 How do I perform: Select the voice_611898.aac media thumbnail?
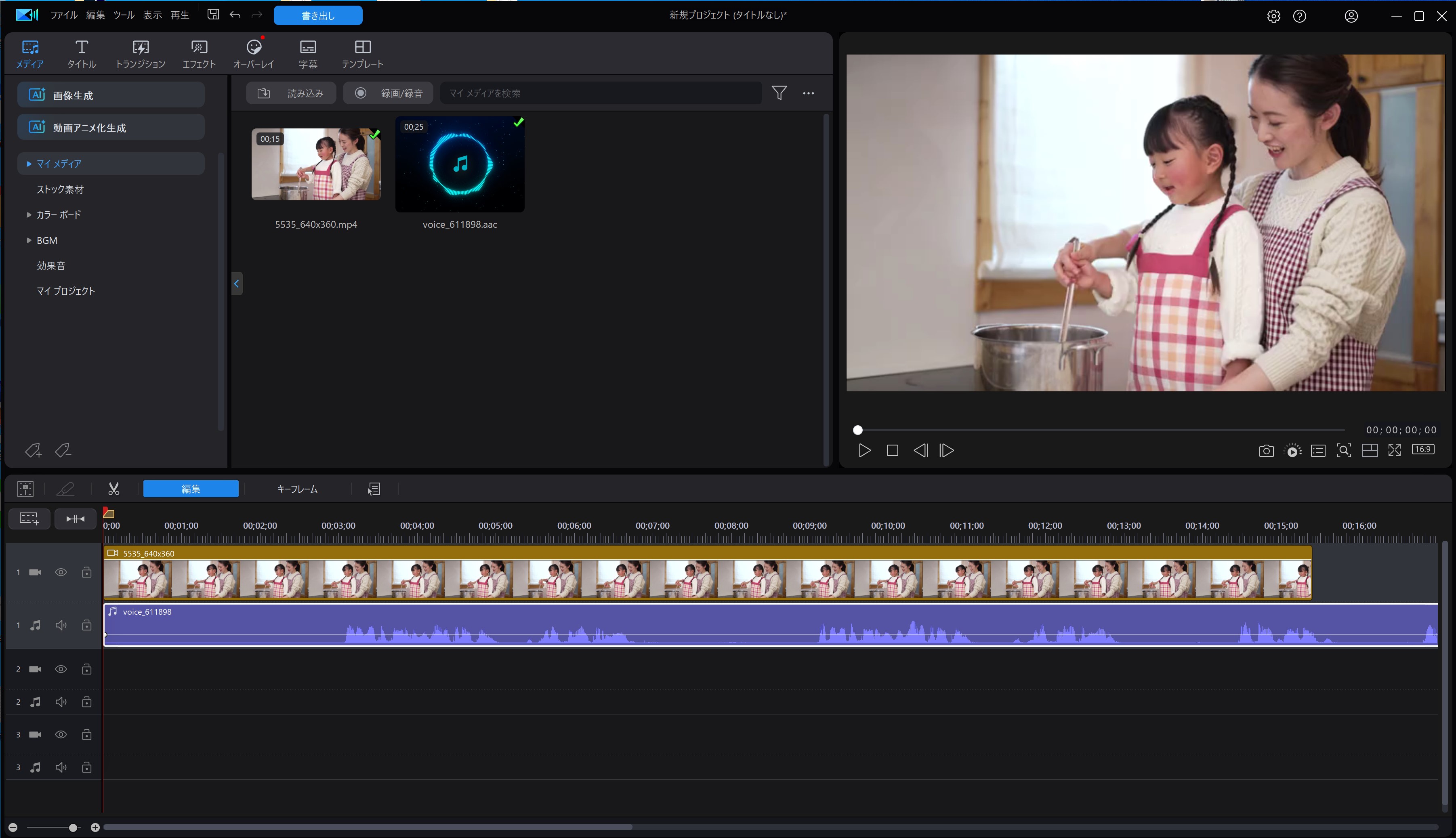[x=459, y=165]
